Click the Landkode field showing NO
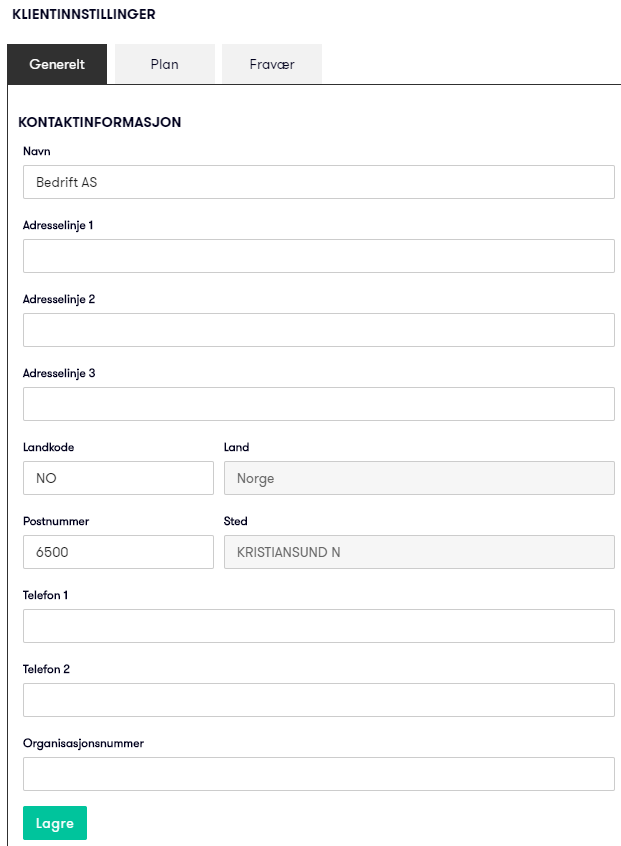The width and height of the screenshot is (621, 846). pyautogui.click(x=118, y=477)
